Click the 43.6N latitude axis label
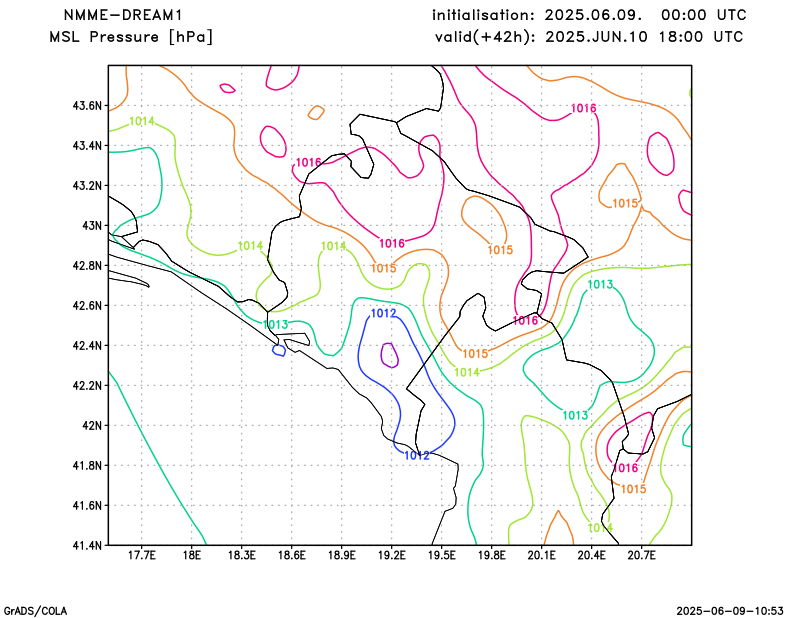This screenshot has width=800, height=618. click(87, 106)
